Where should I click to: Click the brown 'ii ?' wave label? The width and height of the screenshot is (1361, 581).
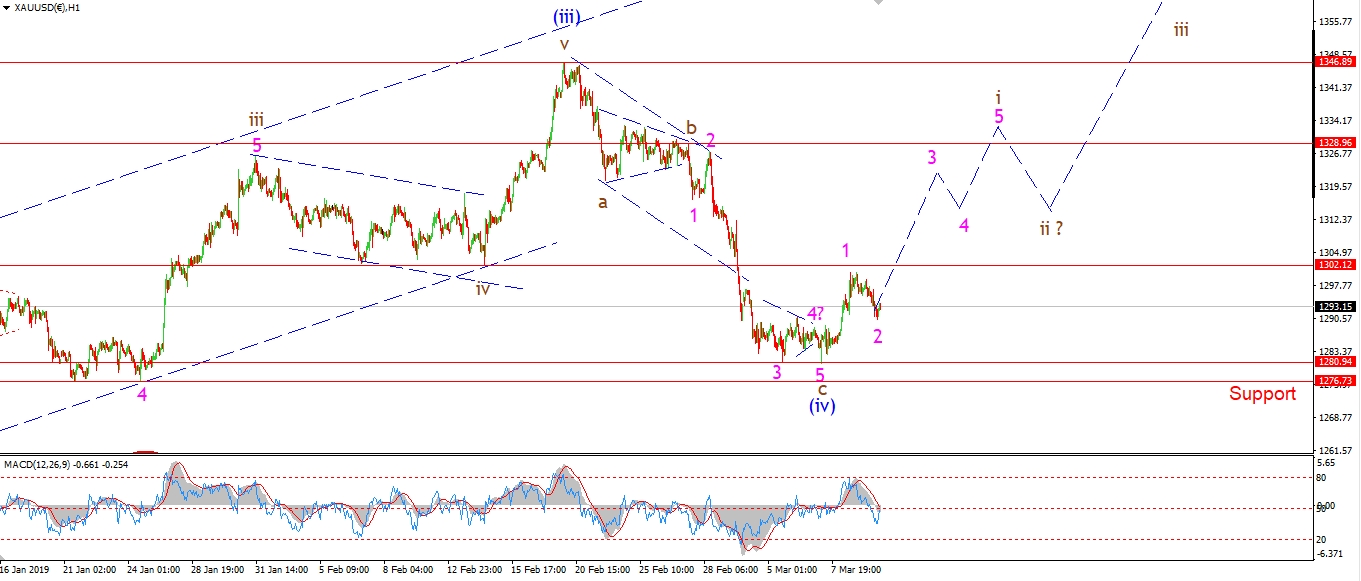[x=1050, y=228]
